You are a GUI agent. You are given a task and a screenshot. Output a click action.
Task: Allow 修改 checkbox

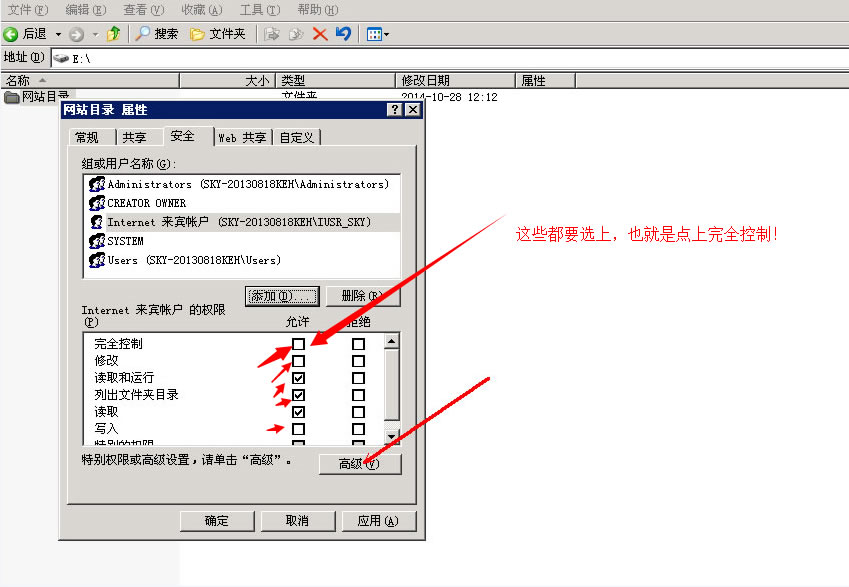click(298, 361)
